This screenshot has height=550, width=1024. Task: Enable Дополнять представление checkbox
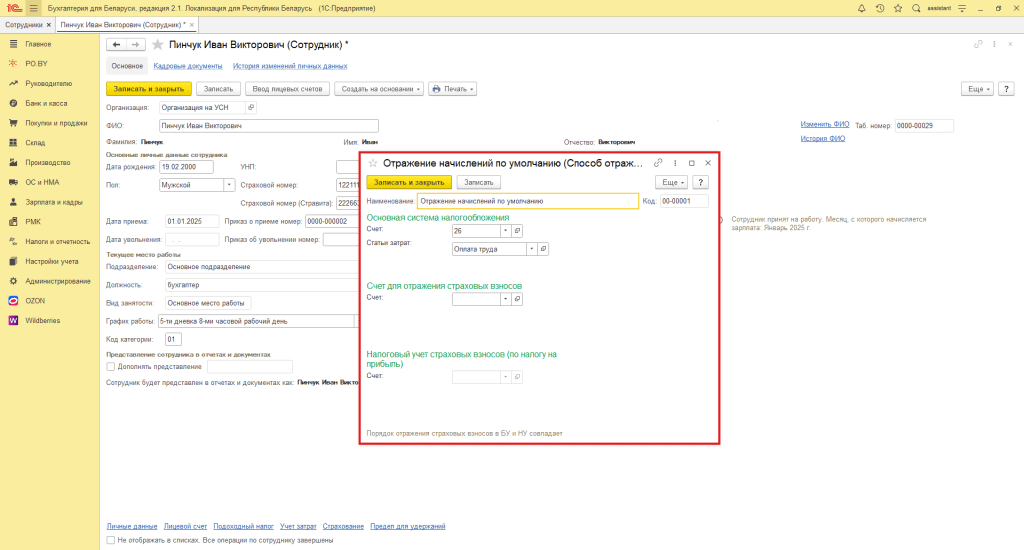111,366
